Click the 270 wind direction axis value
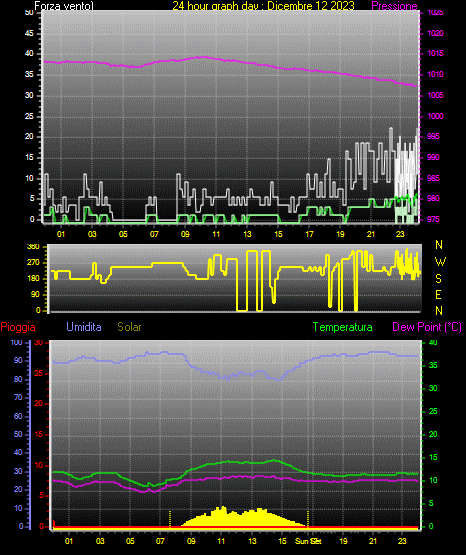Screen dimensions: 466x555 (x=33, y=263)
